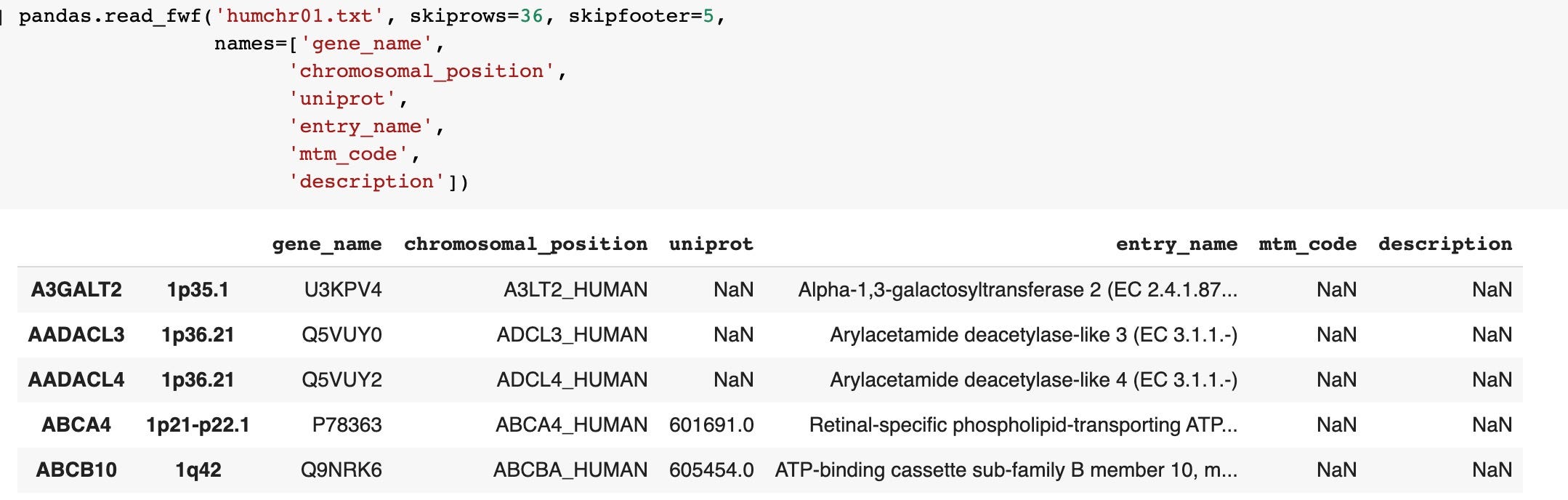
Task: Click the U3KPV4 table cell
Action: pos(343,290)
